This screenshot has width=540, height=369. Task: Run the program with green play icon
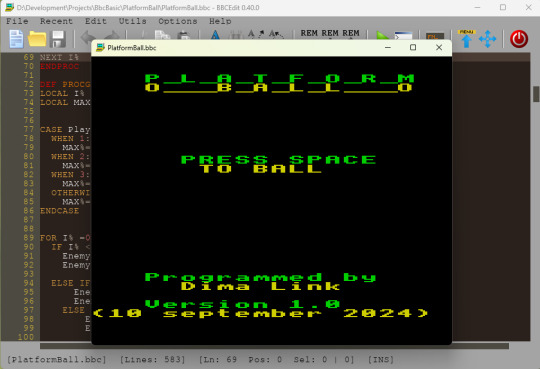pos(382,35)
